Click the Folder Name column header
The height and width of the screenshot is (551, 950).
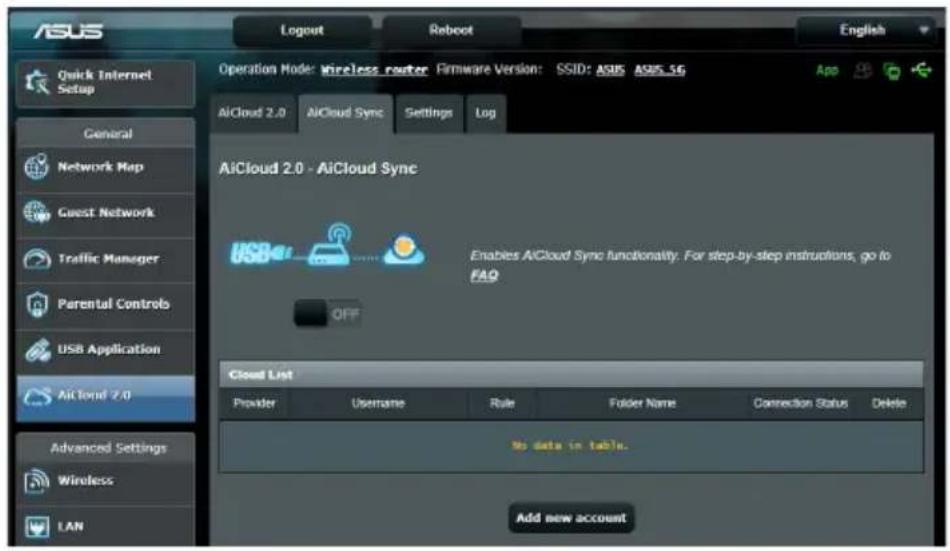pos(642,403)
